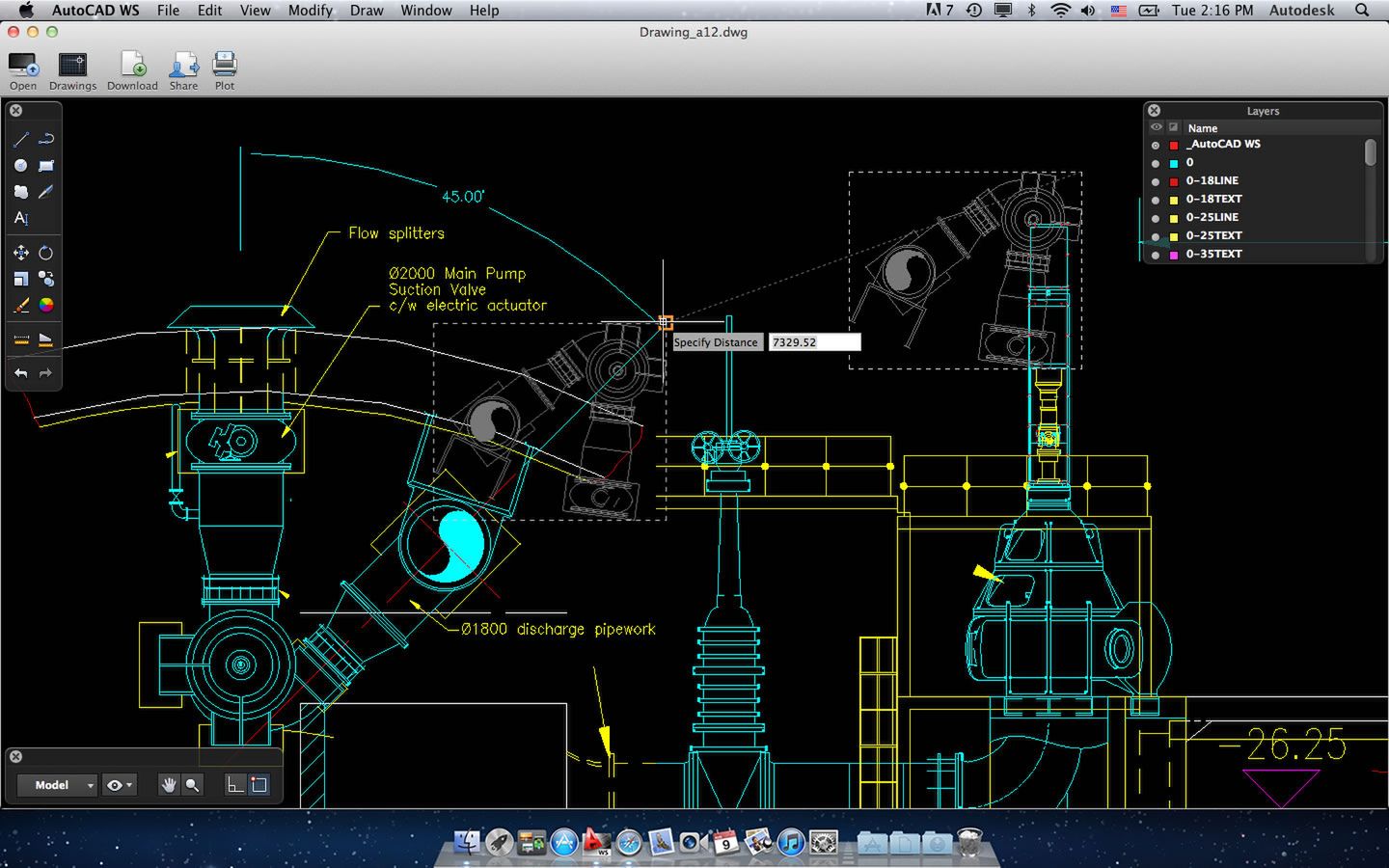Image resolution: width=1389 pixels, height=868 pixels.
Task: Plot the drawing
Action: click(x=225, y=71)
